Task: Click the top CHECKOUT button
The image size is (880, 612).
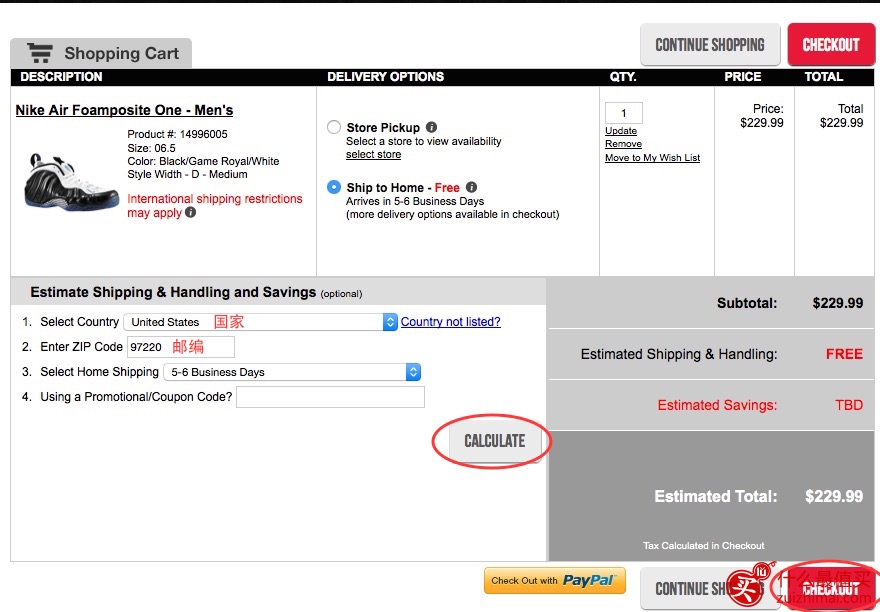Action: point(831,44)
